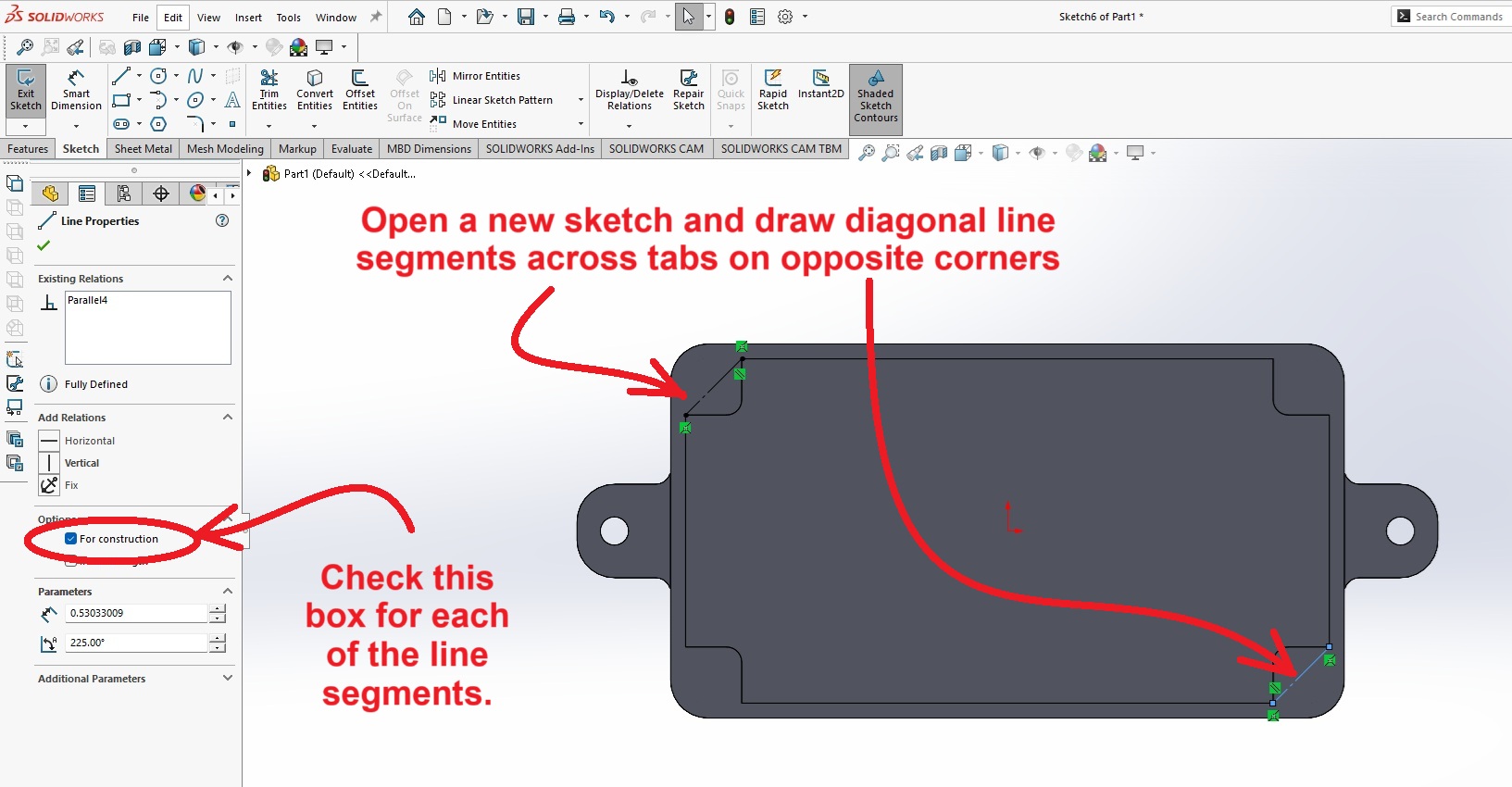Open Display/Delete Relations
This screenshot has height=787, width=1512.
(x=629, y=90)
